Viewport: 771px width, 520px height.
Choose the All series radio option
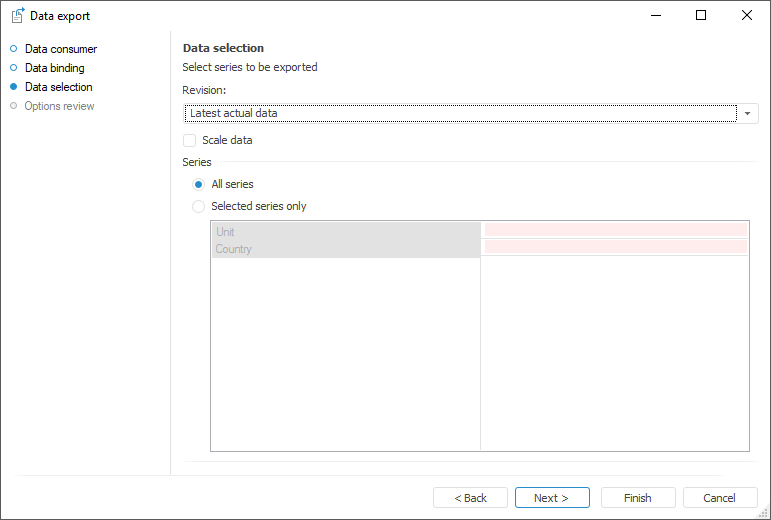(199, 185)
